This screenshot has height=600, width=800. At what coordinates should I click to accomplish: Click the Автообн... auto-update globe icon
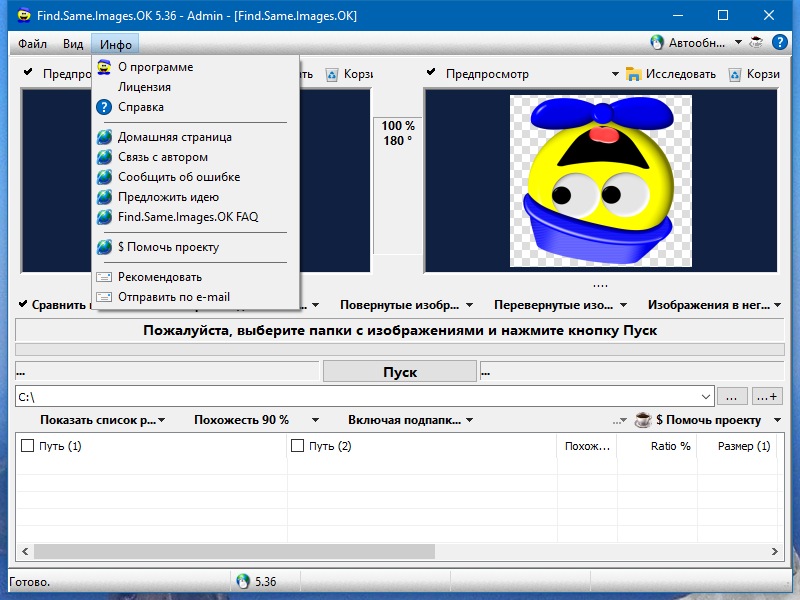657,42
